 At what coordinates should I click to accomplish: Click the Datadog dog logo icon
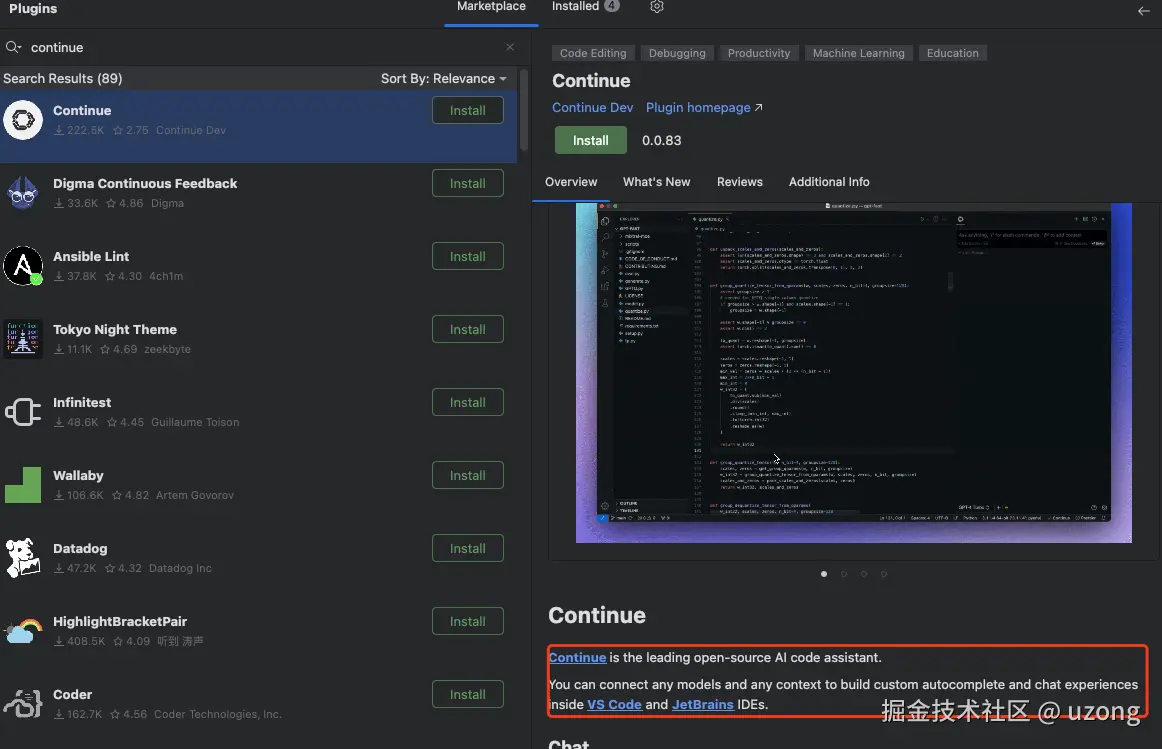tap(23, 558)
